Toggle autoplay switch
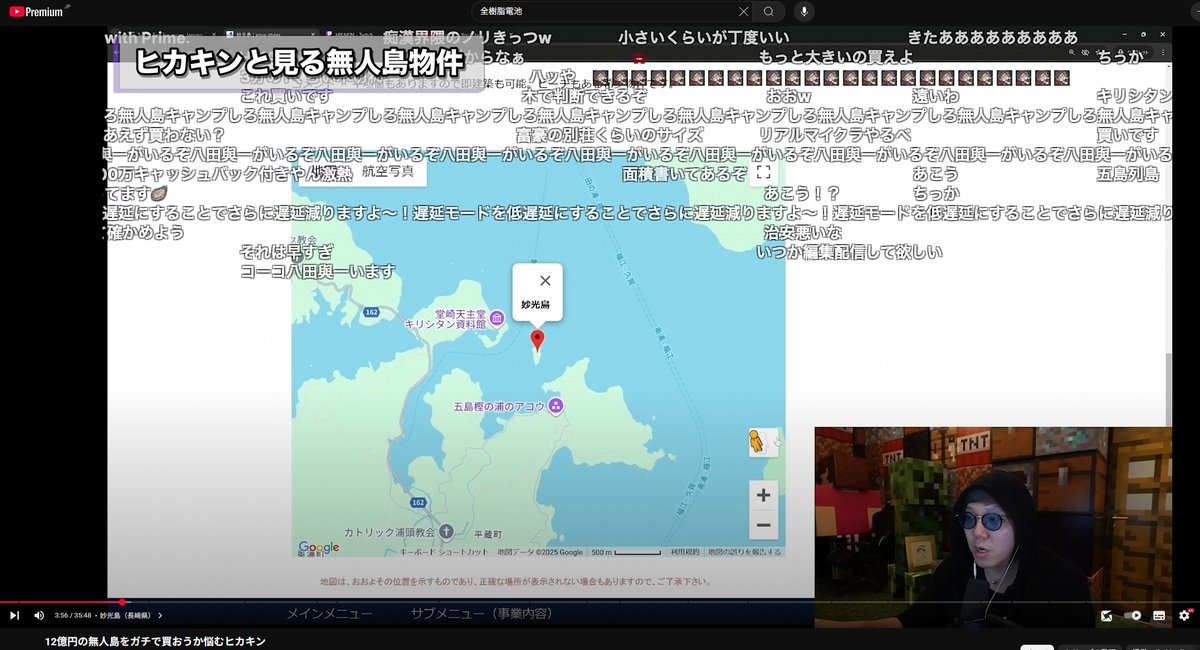The image size is (1200, 650). (1133, 615)
